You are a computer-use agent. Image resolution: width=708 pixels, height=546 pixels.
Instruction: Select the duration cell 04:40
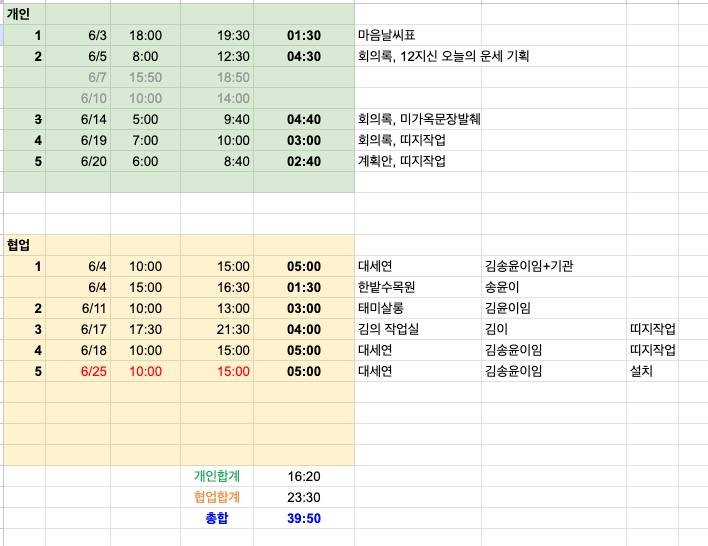point(304,119)
